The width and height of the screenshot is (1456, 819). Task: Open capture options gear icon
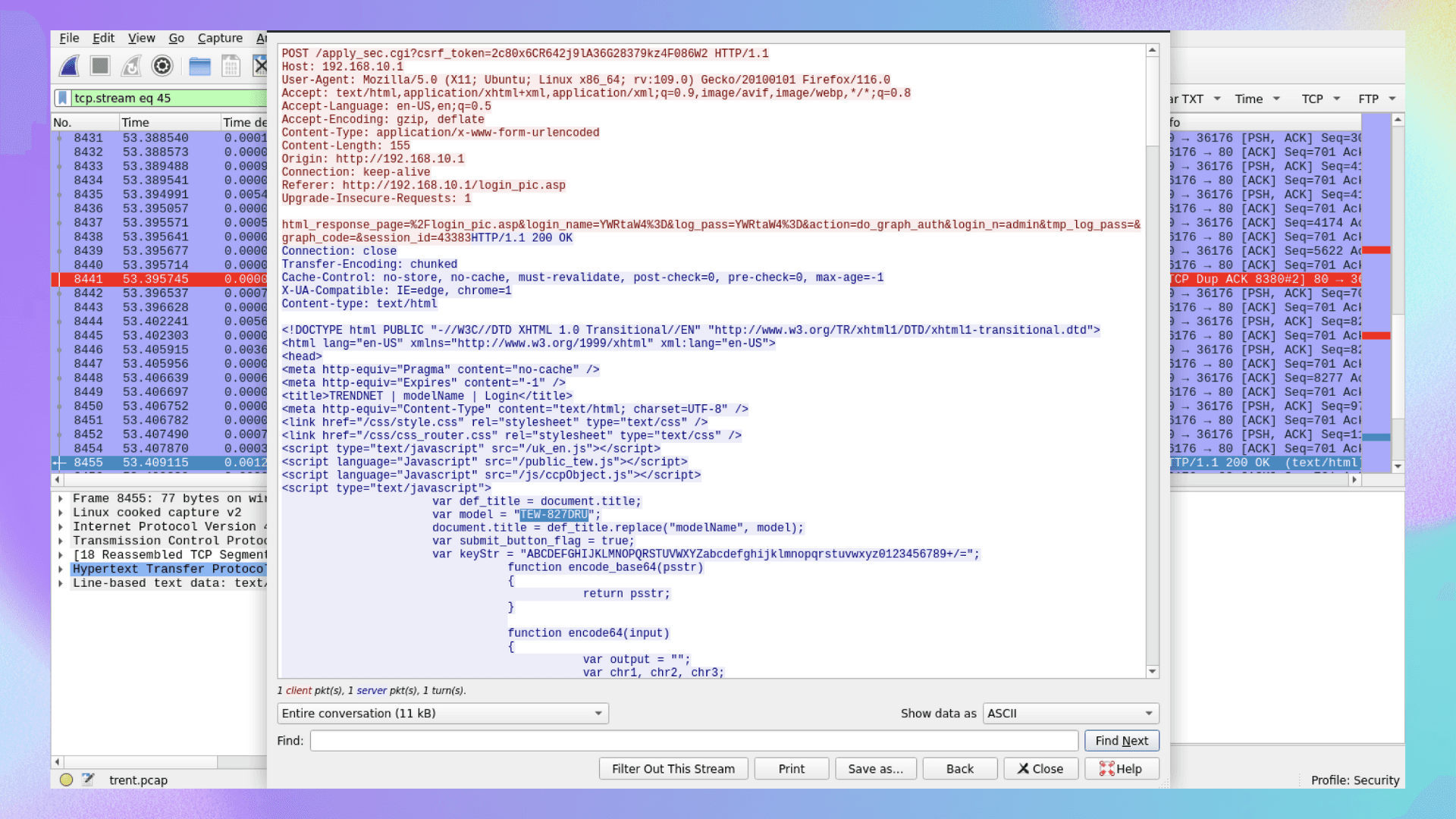coord(162,66)
